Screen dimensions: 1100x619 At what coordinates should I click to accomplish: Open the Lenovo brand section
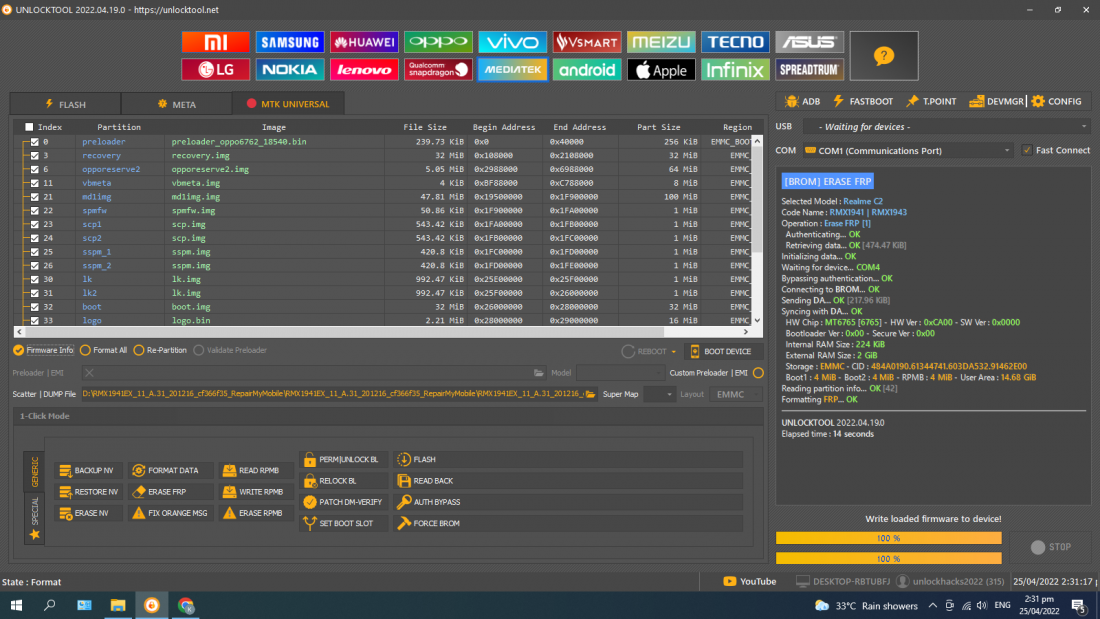click(364, 69)
